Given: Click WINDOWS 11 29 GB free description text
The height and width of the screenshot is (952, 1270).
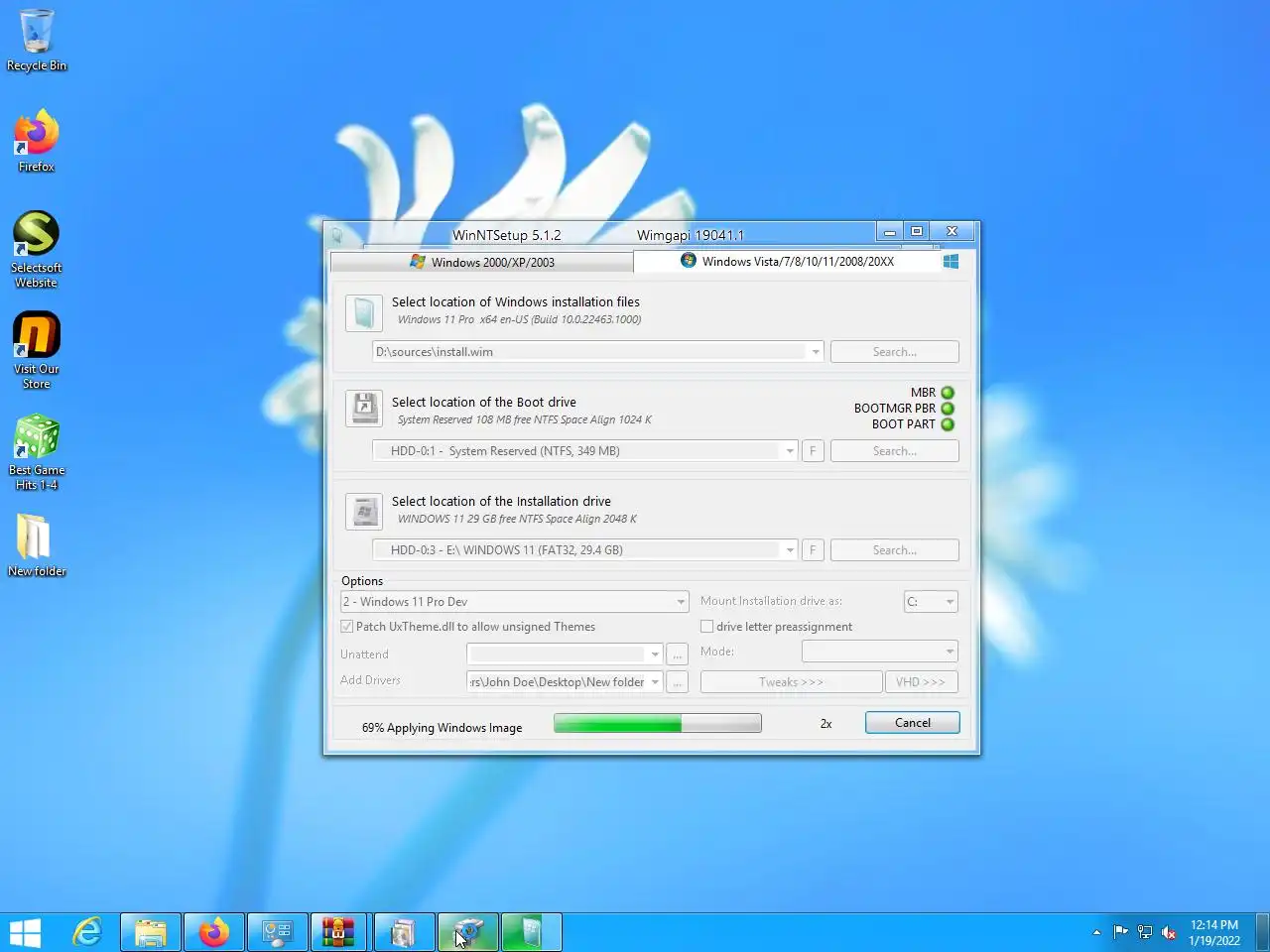Looking at the screenshot, I should coord(517,519).
